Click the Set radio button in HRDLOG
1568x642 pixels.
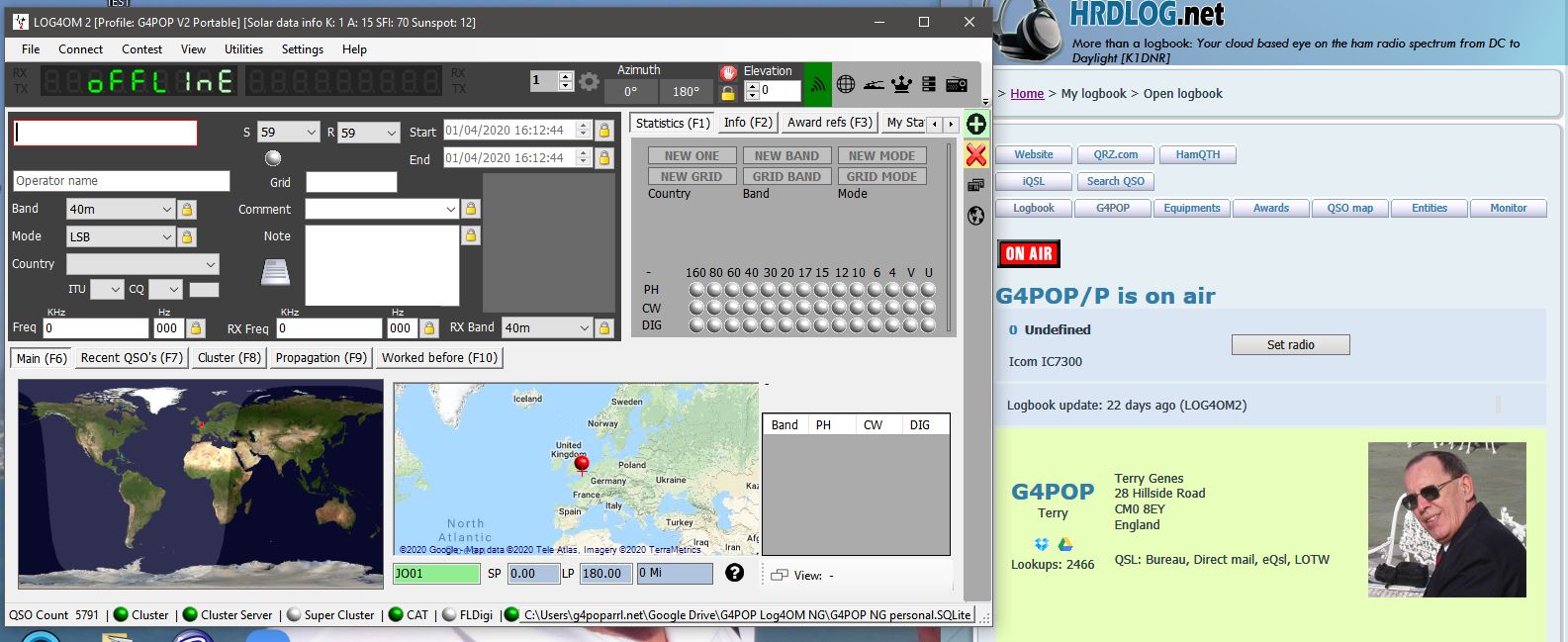[1290, 344]
